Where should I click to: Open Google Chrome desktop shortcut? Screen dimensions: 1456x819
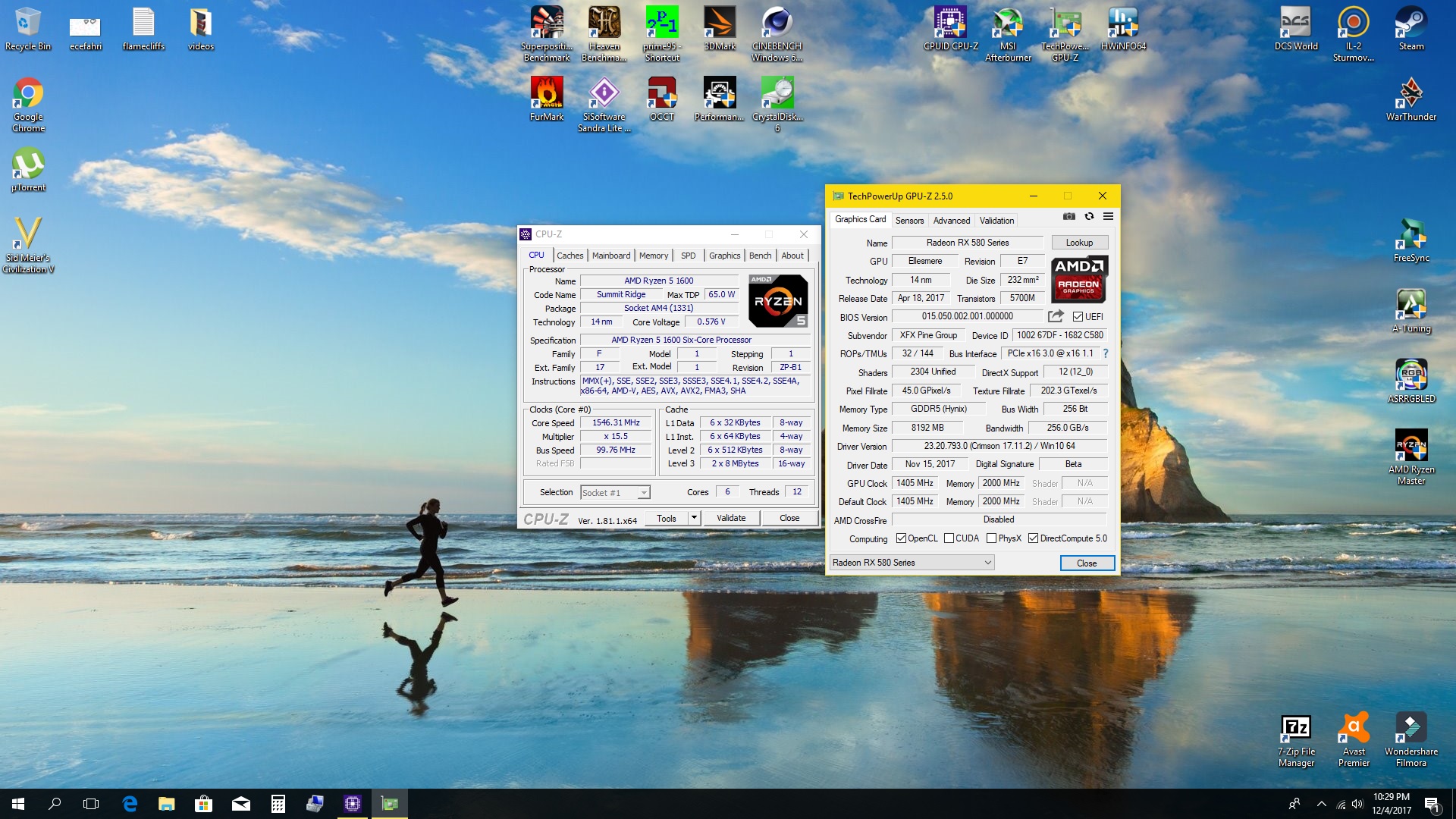pyautogui.click(x=28, y=105)
